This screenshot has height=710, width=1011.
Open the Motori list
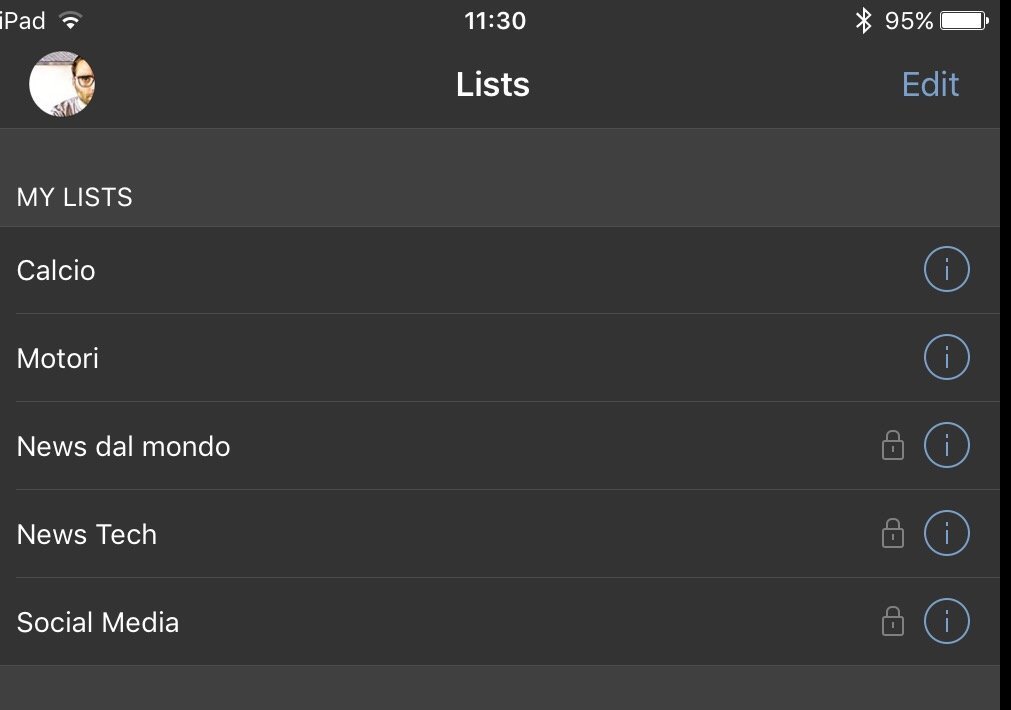[x=500, y=358]
